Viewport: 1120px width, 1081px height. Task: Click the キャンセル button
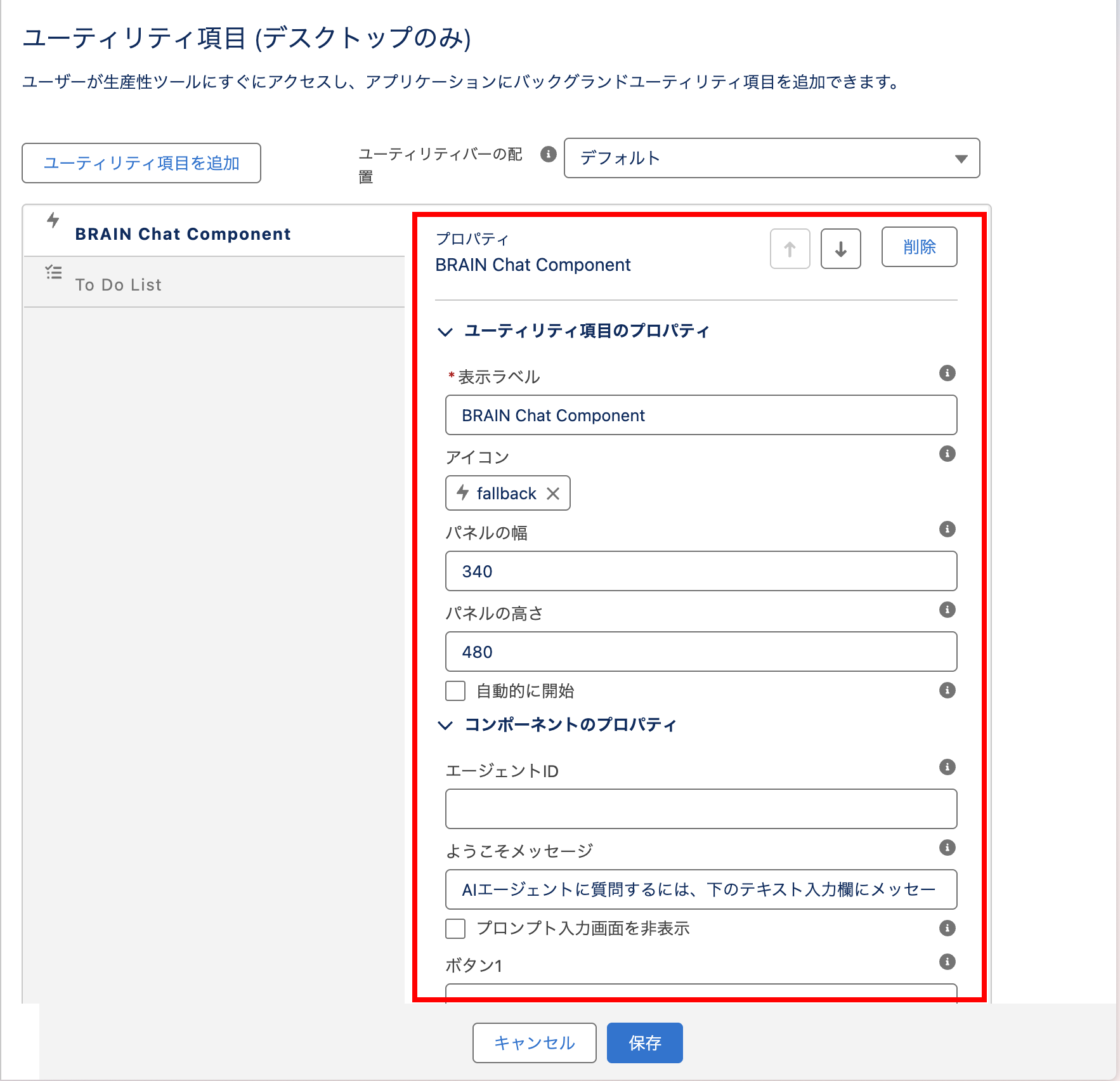[x=534, y=1042]
